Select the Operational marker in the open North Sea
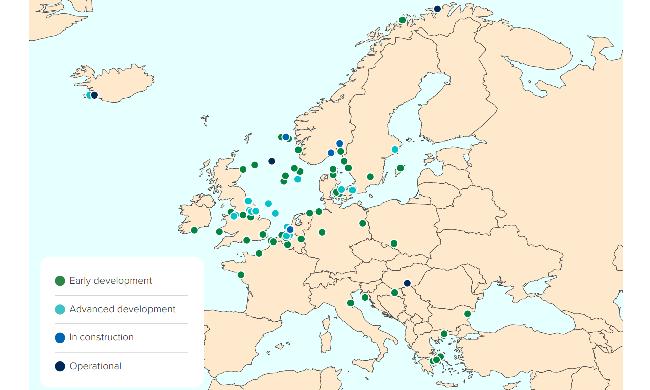The image size is (650, 390). 272,161
